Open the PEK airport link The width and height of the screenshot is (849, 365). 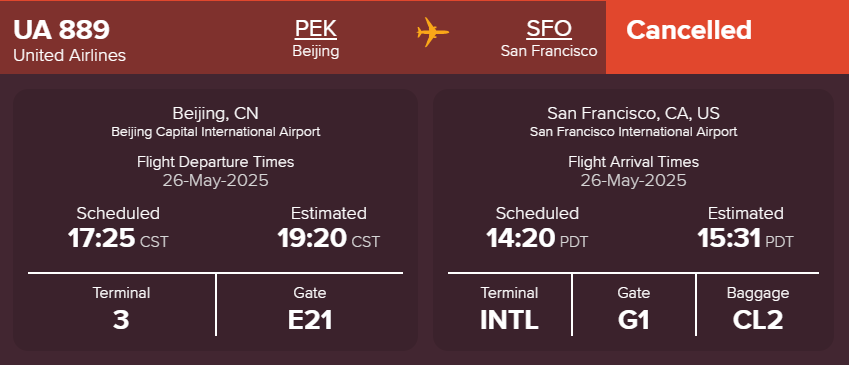(x=316, y=29)
